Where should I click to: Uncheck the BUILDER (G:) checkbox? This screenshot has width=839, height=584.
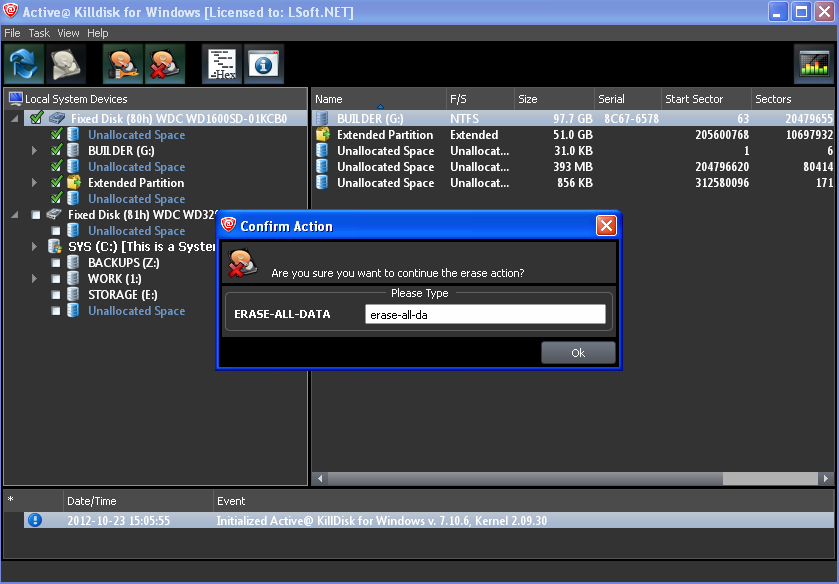pyautogui.click(x=56, y=151)
